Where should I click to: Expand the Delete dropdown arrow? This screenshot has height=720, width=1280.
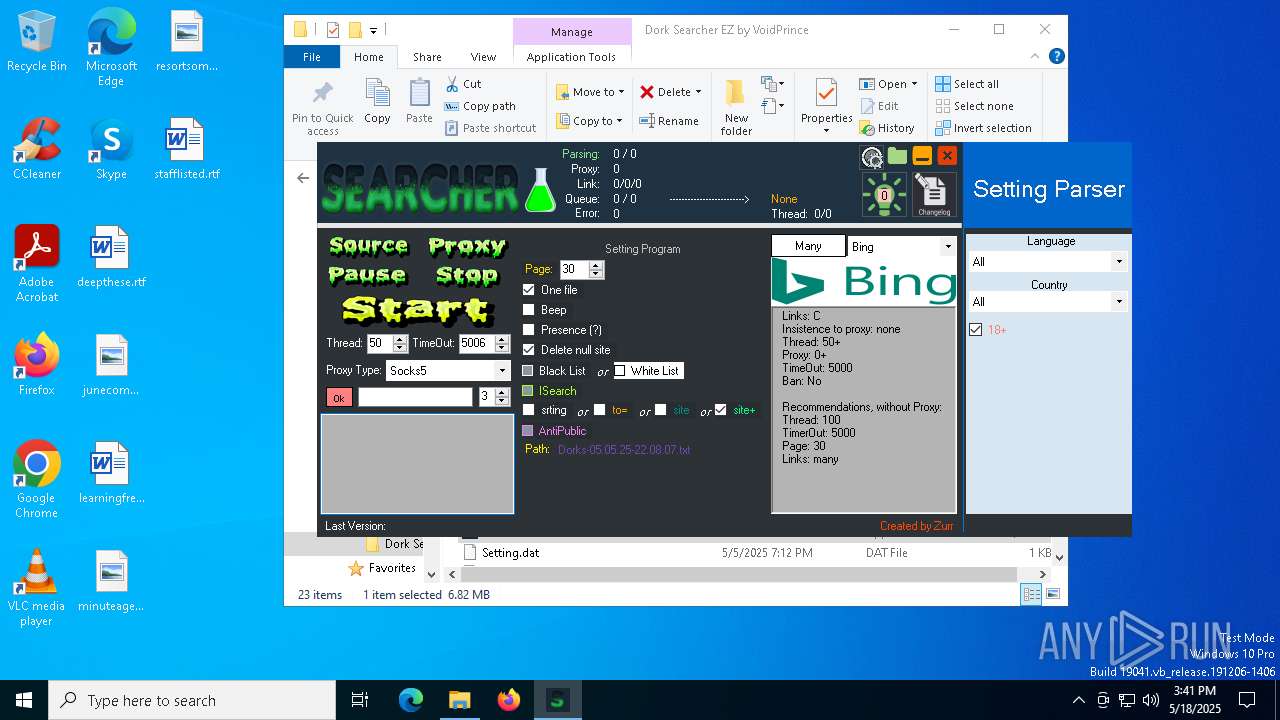pos(698,92)
